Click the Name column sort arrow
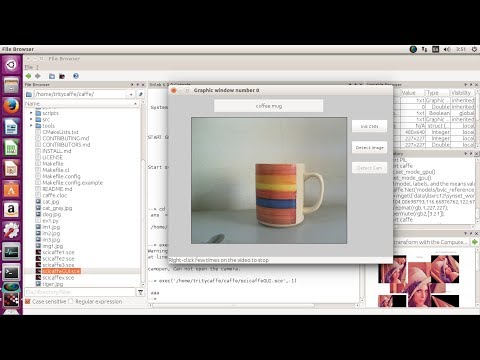 pos(135,104)
